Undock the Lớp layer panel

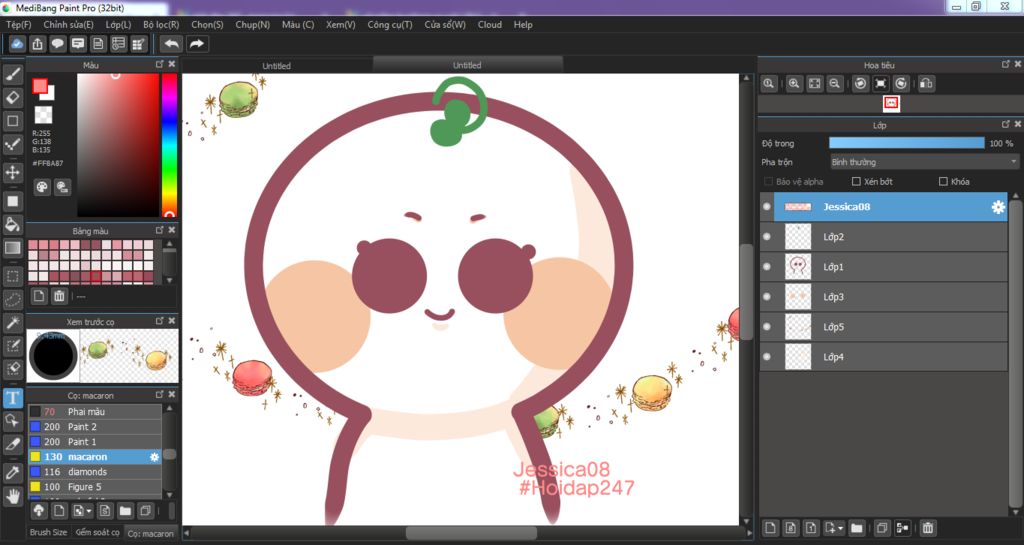tap(1006, 124)
